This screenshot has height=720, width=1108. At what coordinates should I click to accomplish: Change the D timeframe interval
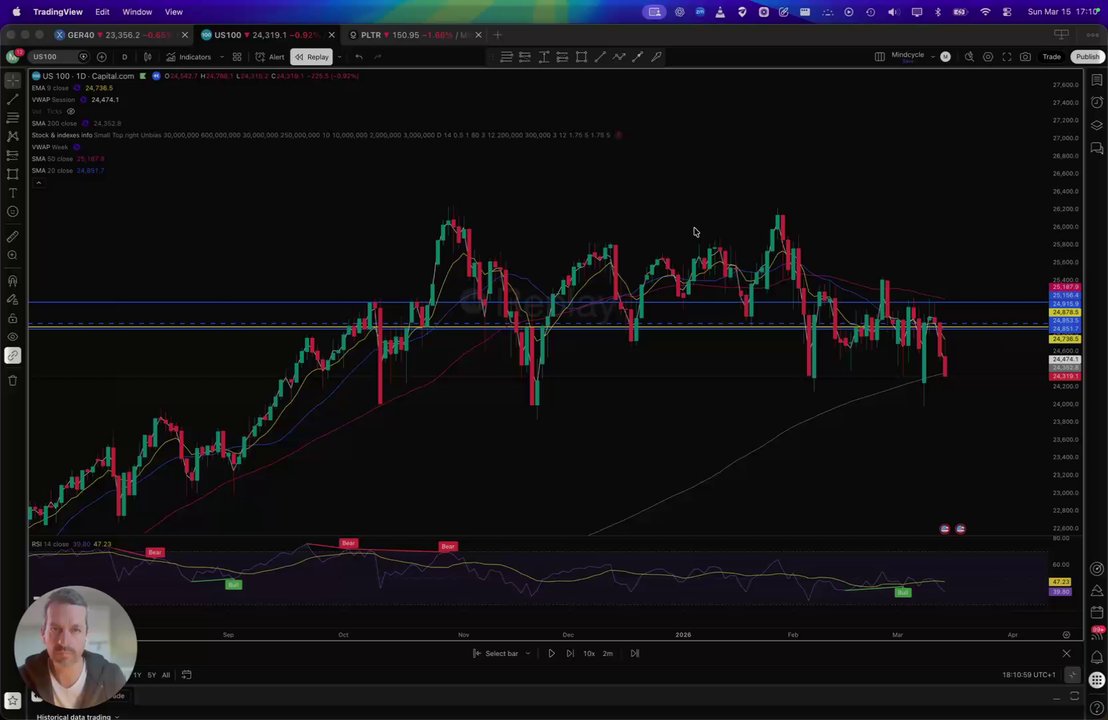124,57
